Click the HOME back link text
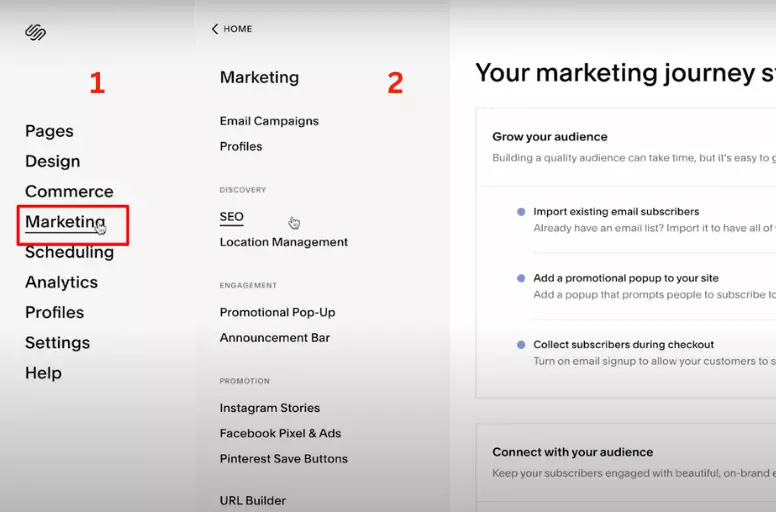Screen dimensions: 776x512 [238, 29]
